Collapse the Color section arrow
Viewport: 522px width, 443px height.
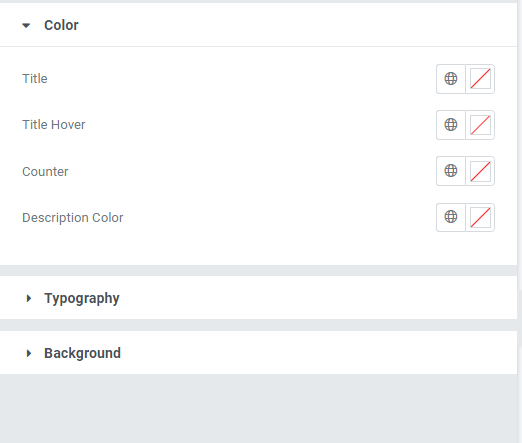(26, 25)
